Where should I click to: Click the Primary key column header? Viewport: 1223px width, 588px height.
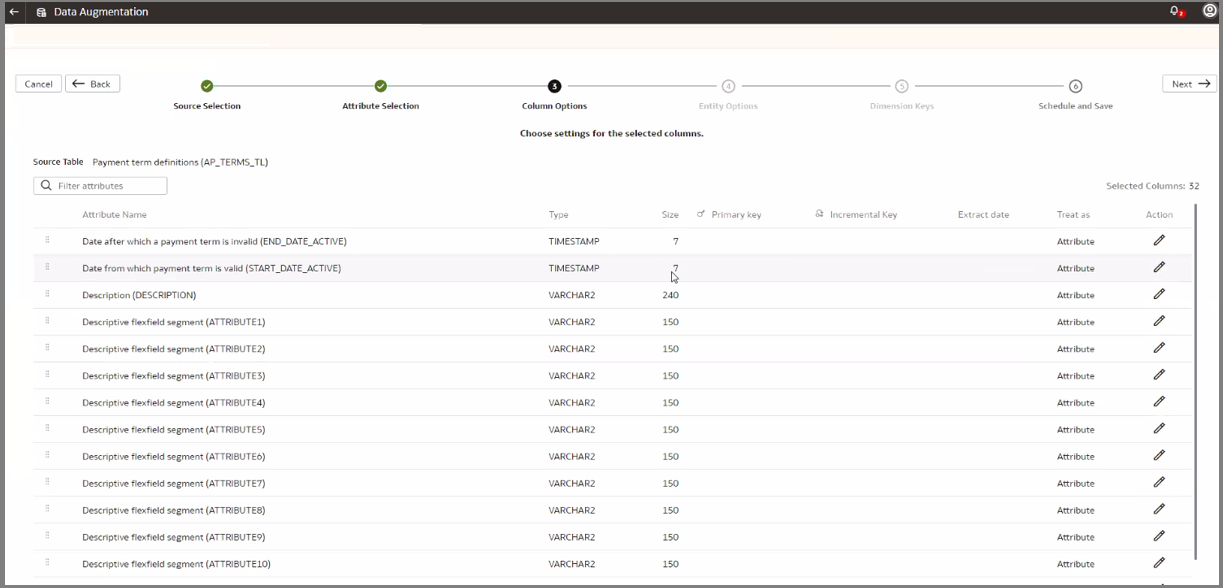(x=736, y=215)
